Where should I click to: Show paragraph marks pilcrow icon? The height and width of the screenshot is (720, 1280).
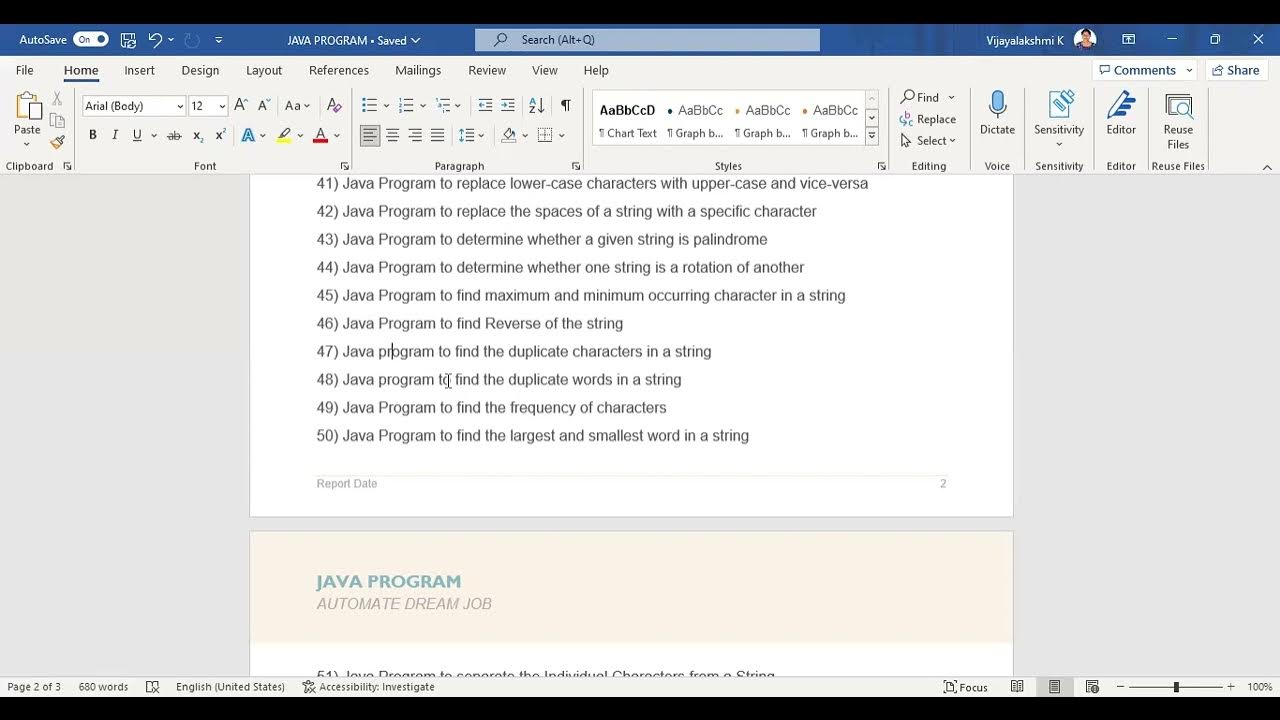566,105
